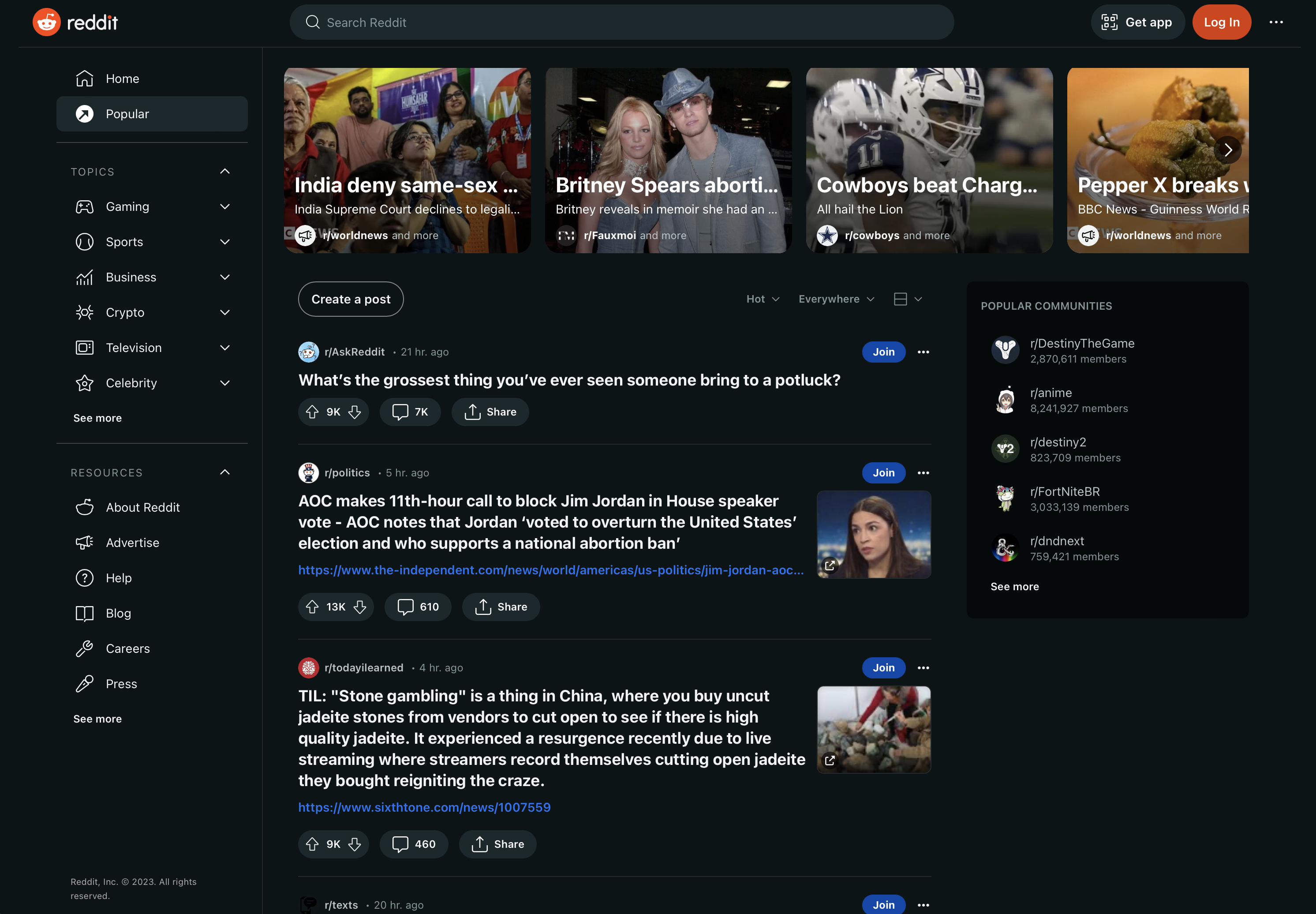The height and width of the screenshot is (914, 1316).
Task: Open the AOC post thumbnail
Action: pos(874,534)
